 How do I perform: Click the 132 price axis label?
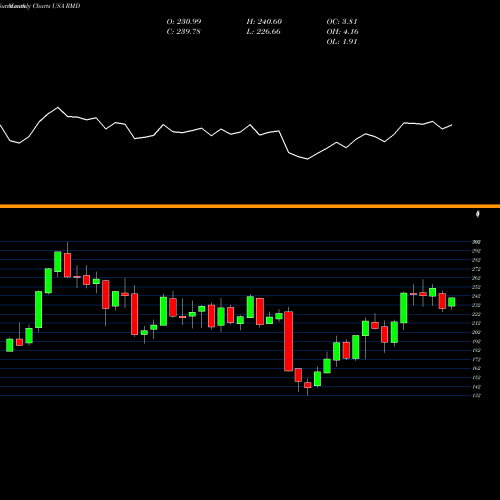click(476, 396)
